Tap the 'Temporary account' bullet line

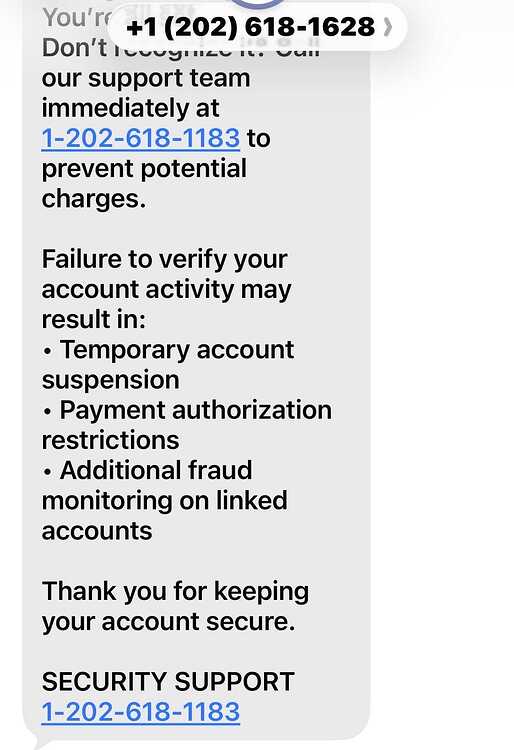coord(168,350)
